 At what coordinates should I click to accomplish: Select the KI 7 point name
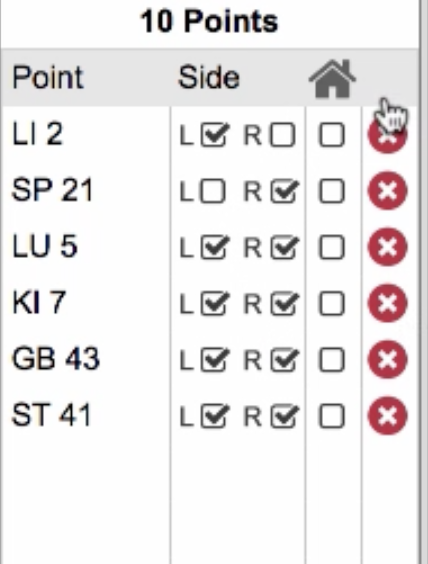[39, 303]
